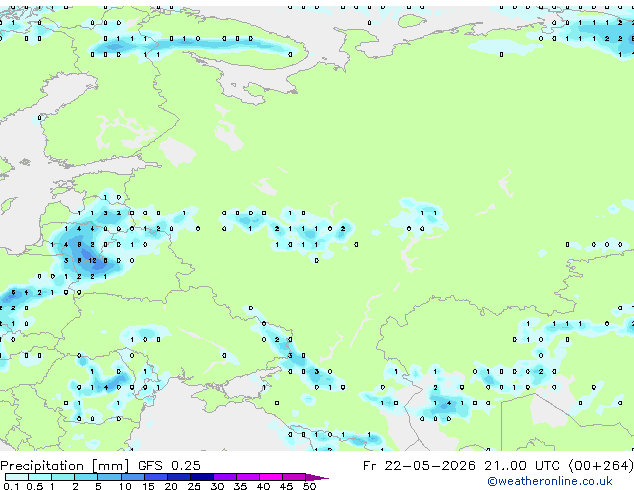Image resolution: width=634 pixels, height=490 pixels.
Task: Click the 1–2 mm legend color swatch
Action: pyautogui.click(x=63, y=477)
